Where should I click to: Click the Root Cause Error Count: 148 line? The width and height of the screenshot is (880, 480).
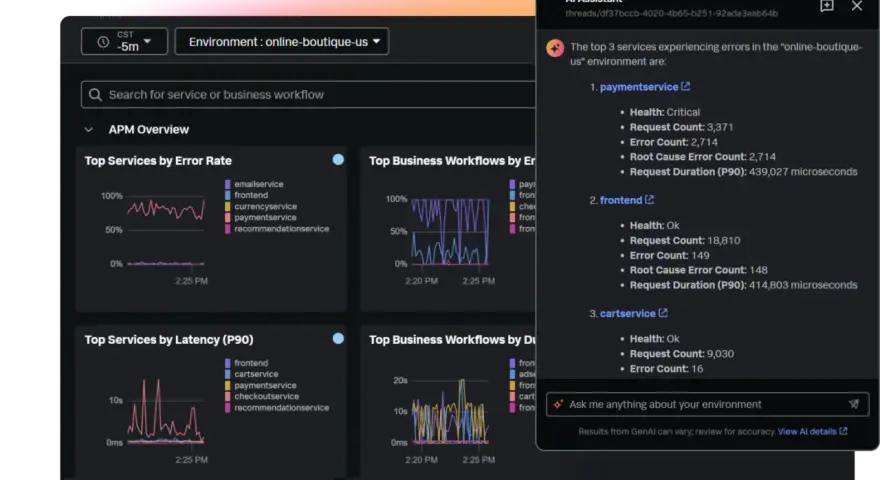click(x=699, y=271)
